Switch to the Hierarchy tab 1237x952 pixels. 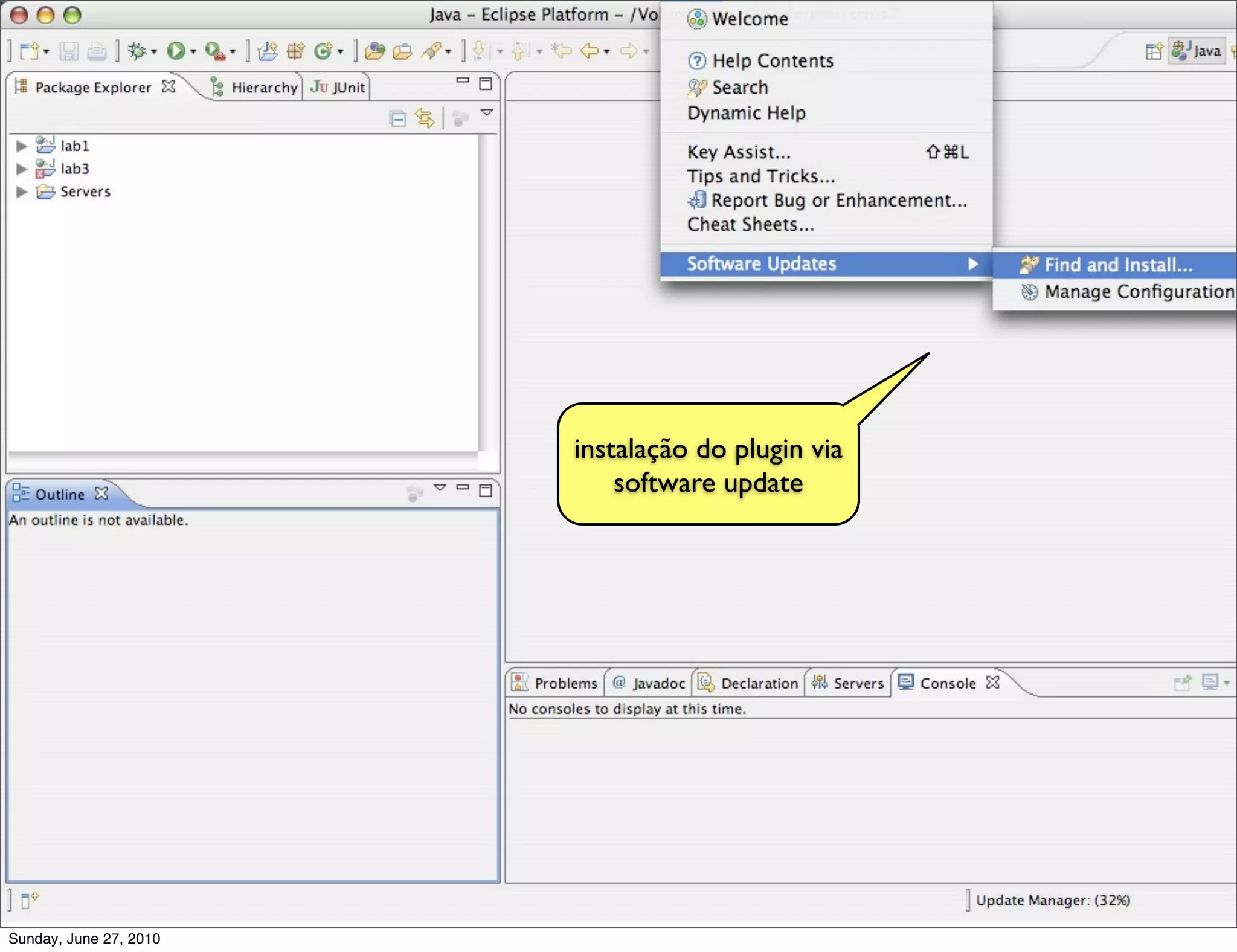point(263,88)
